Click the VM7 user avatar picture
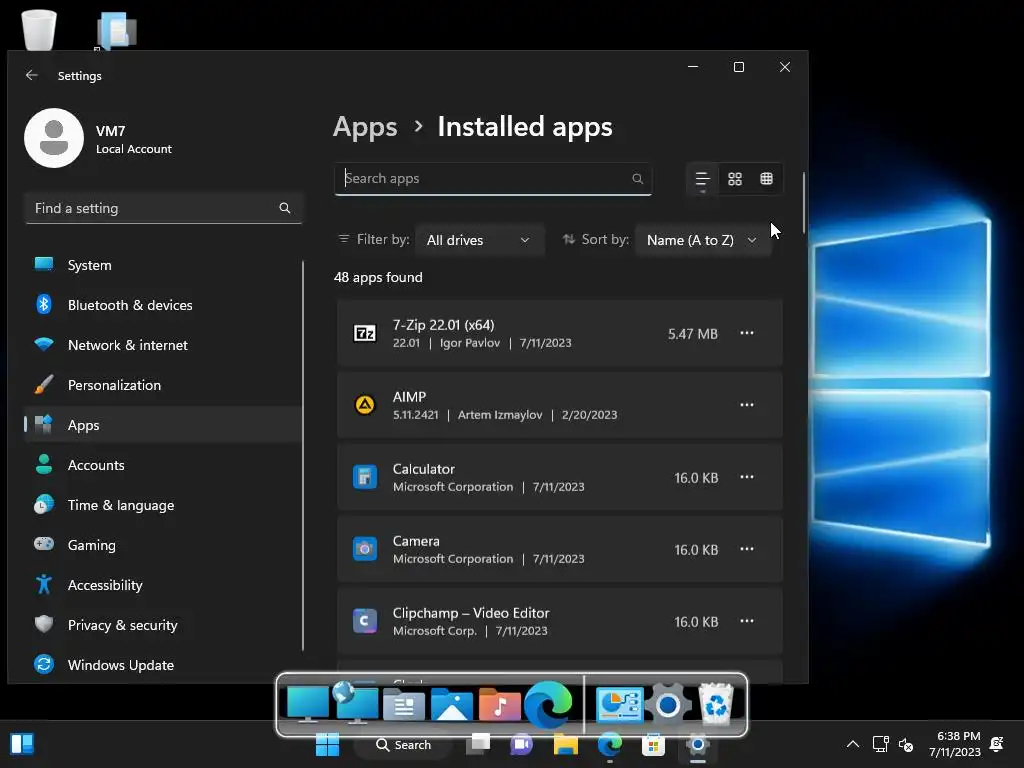The height and width of the screenshot is (768, 1024). (x=54, y=138)
